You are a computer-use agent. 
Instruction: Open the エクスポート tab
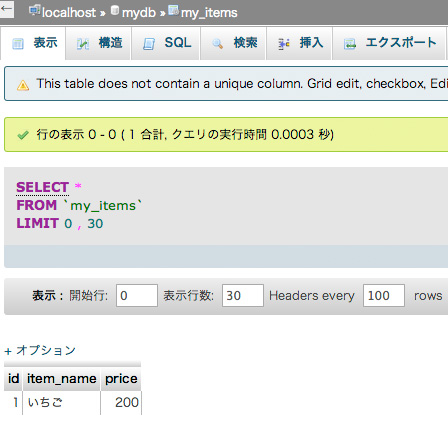[x=389, y=43]
